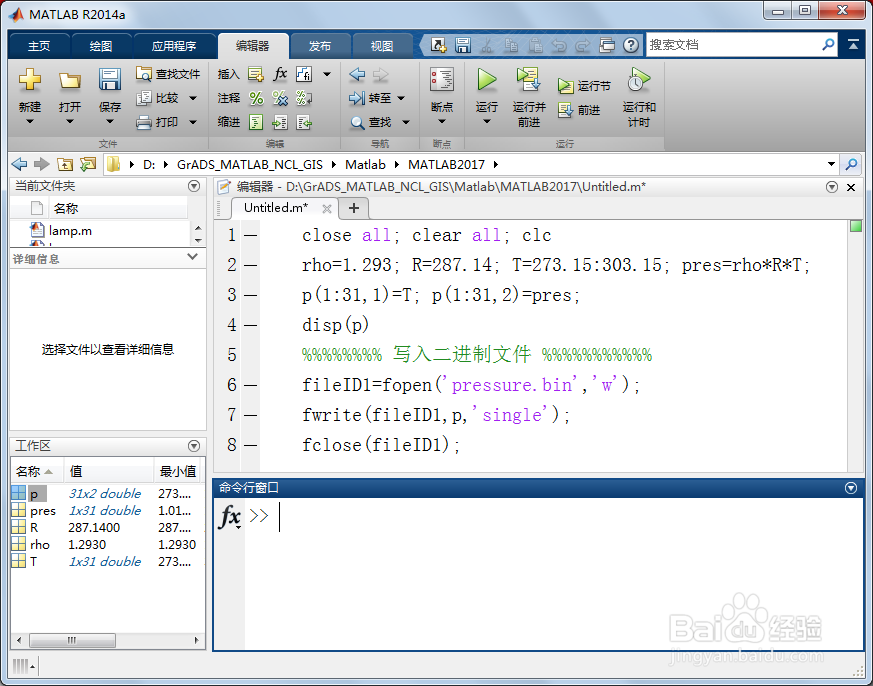Click Run and Time (运行和计时) icon
The image size is (873, 686).
click(x=639, y=80)
